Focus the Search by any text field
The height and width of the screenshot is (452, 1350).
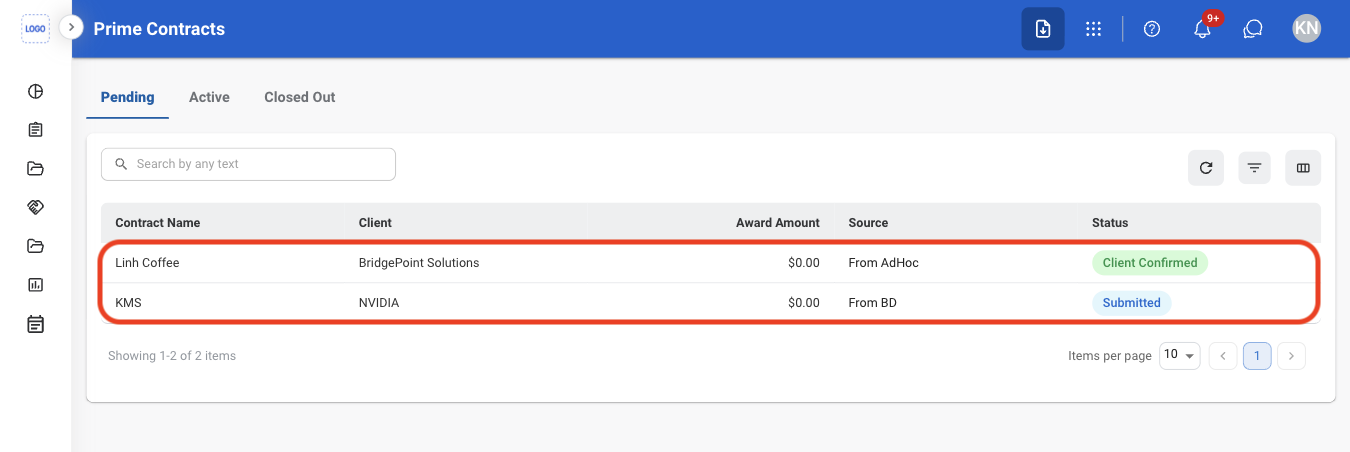tap(248, 164)
